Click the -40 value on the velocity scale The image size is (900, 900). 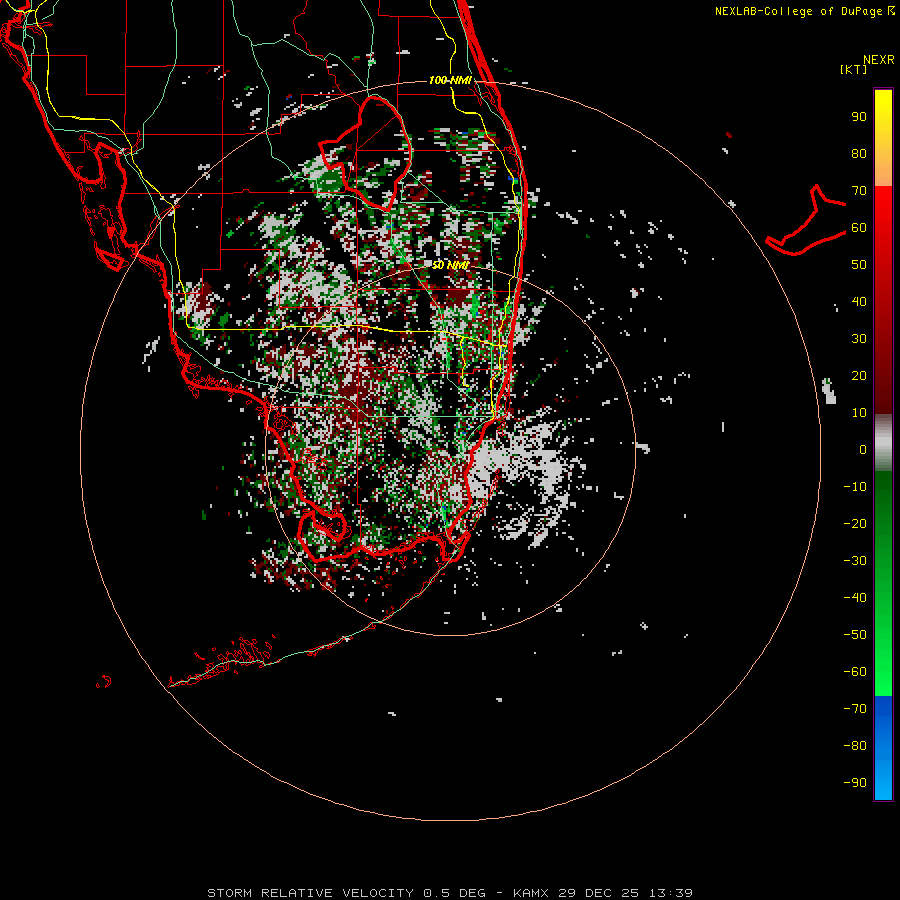tap(855, 598)
